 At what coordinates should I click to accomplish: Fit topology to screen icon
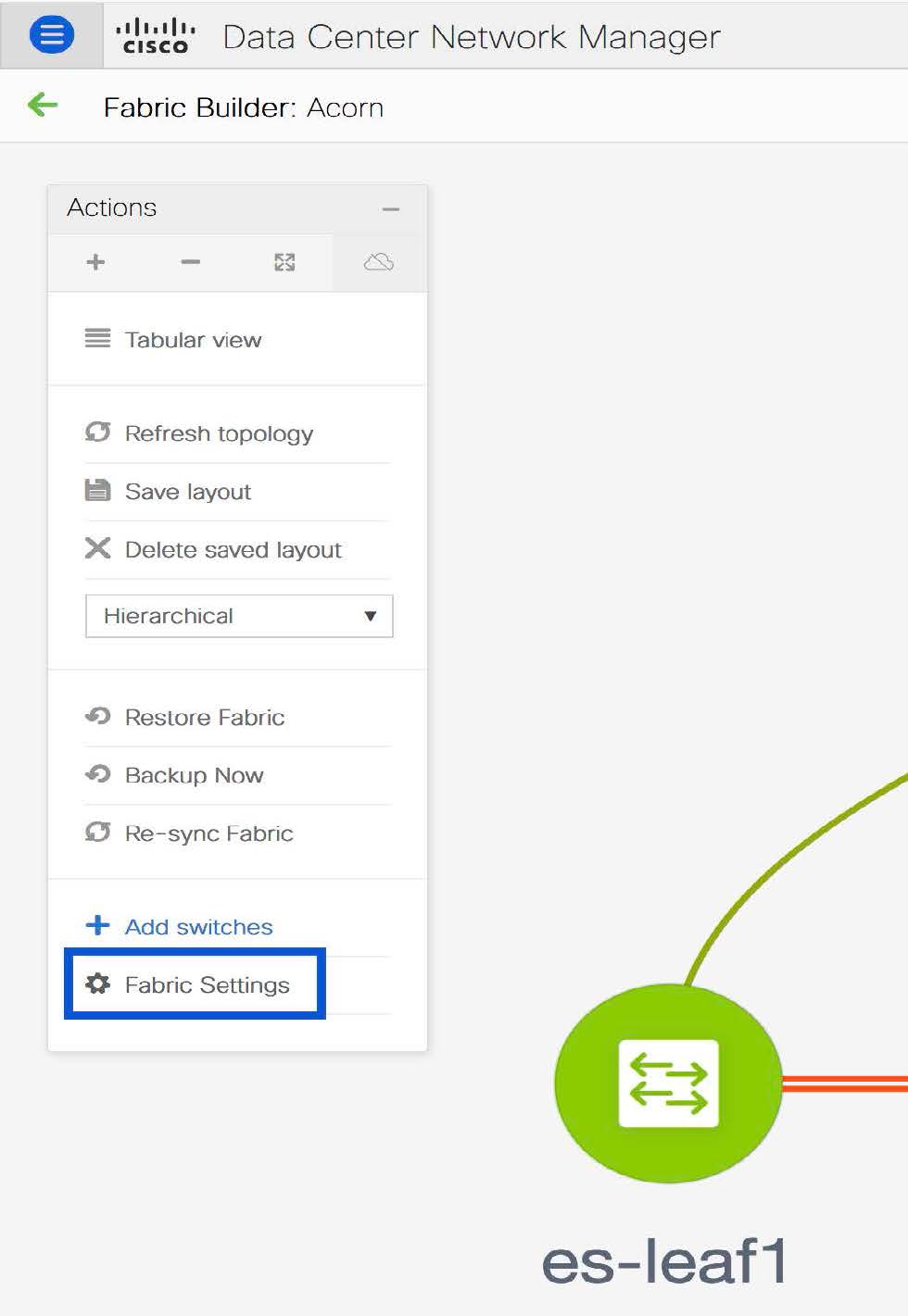click(284, 262)
